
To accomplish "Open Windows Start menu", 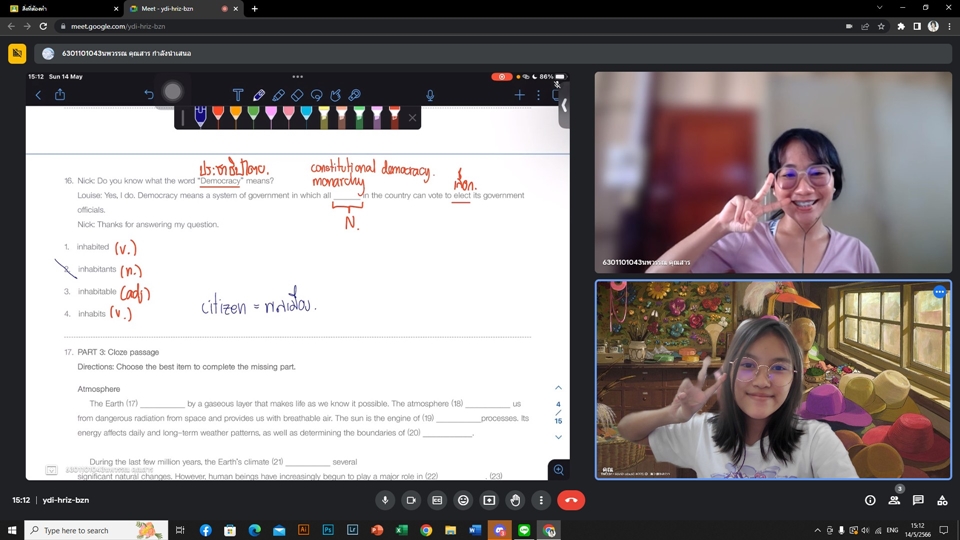I will tap(12, 530).
